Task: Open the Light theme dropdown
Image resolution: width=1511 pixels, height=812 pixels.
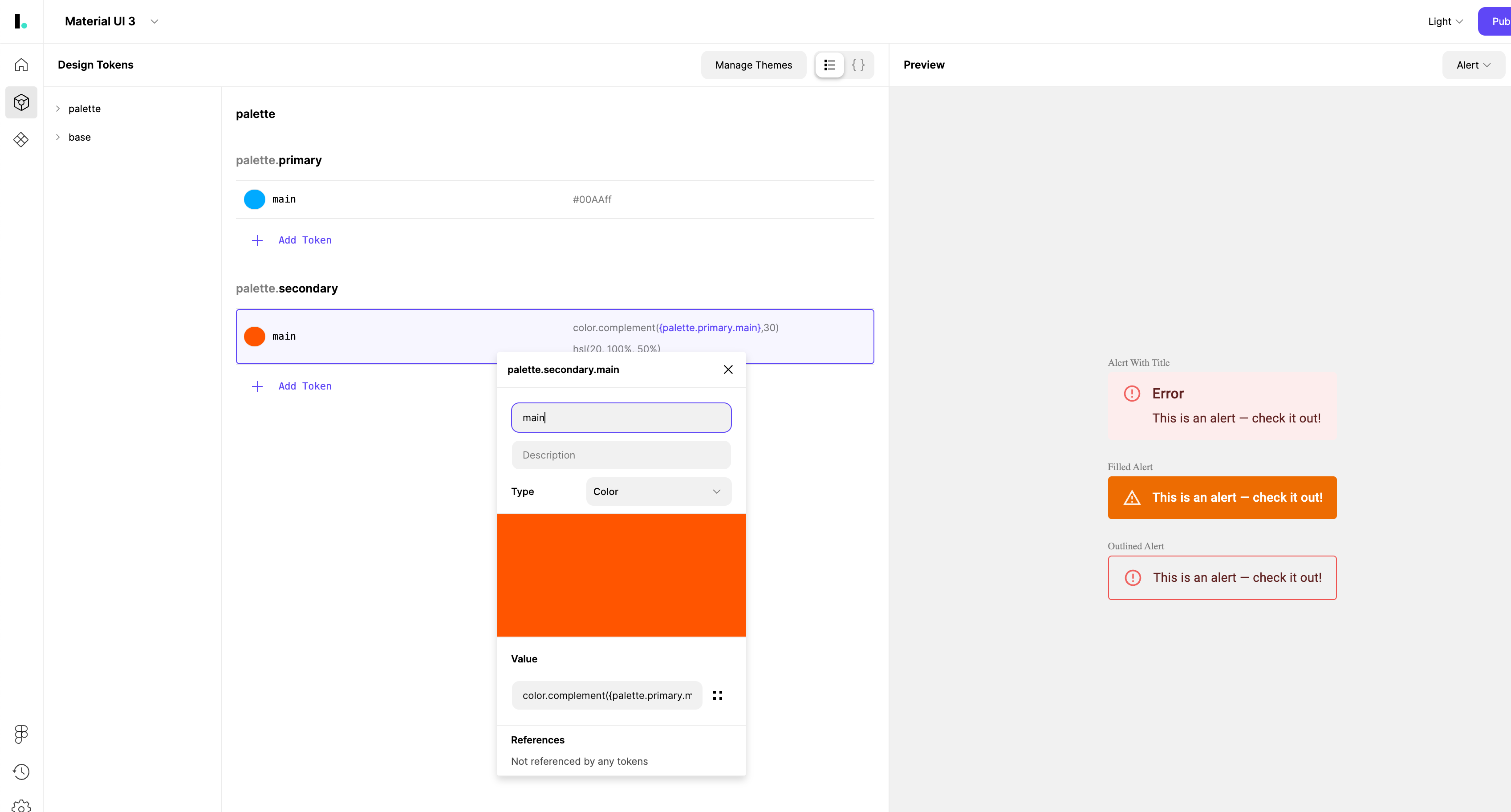Action: (x=1445, y=22)
